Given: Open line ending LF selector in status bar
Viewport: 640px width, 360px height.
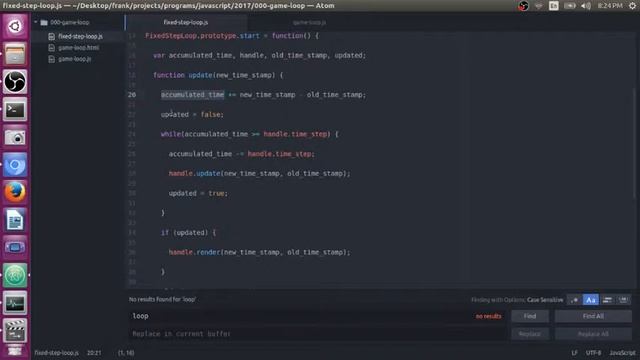Looking at the screenshot, I should [574, 353].
